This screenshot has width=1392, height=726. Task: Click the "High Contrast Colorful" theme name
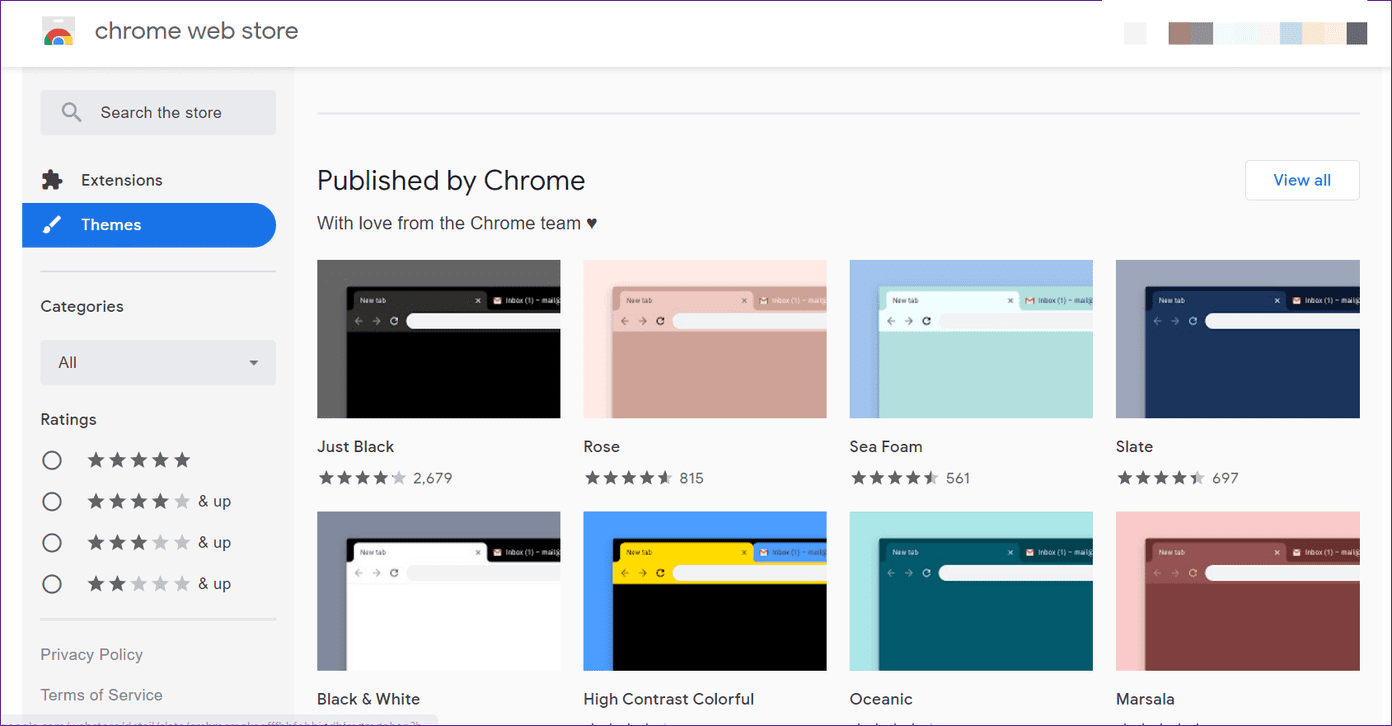point(669,699)
